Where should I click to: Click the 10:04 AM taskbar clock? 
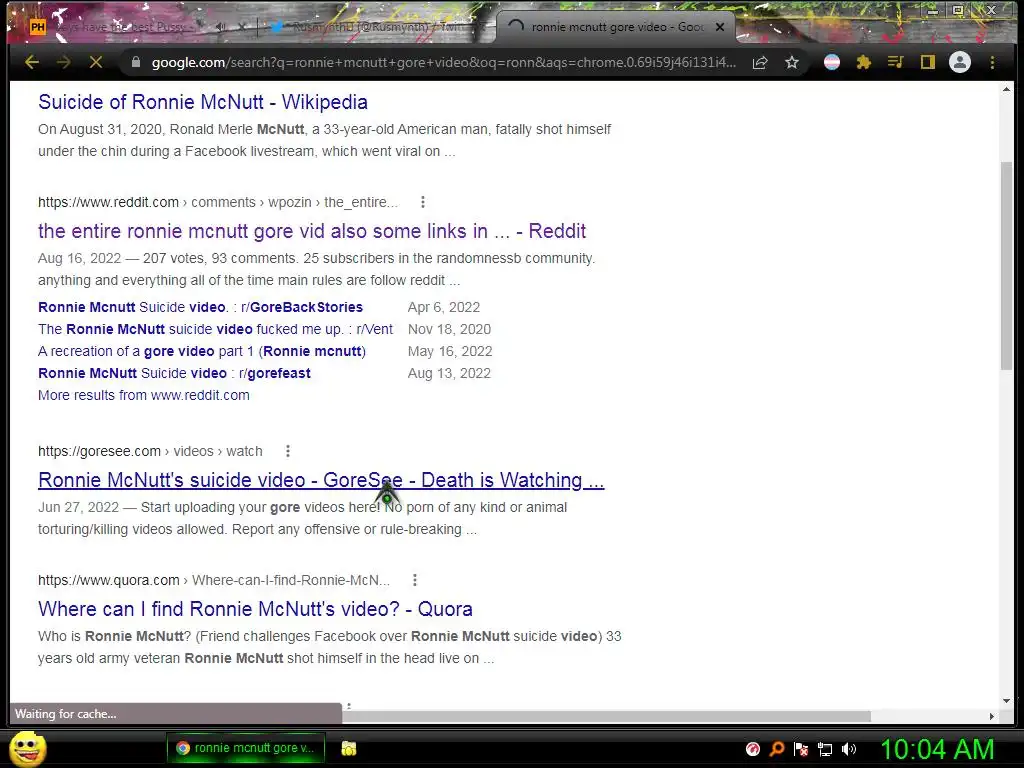tap(937, 749)
